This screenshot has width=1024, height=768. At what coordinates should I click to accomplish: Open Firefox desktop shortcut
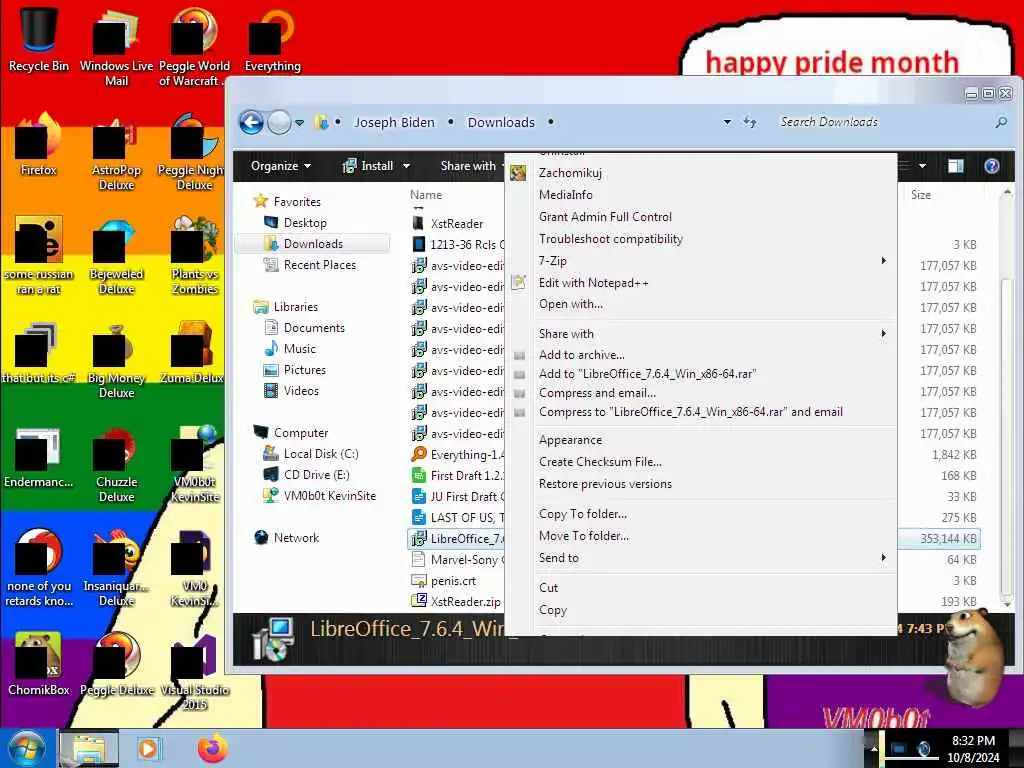(x=39, y=145)
